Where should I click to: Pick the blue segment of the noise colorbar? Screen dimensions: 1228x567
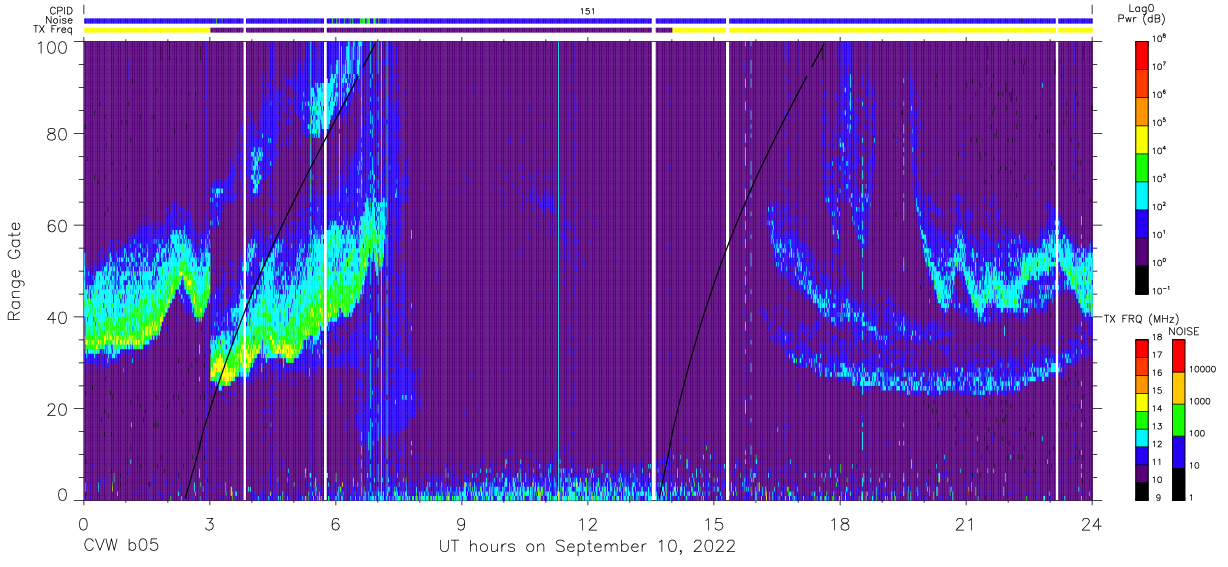(x=1177, y=451)
